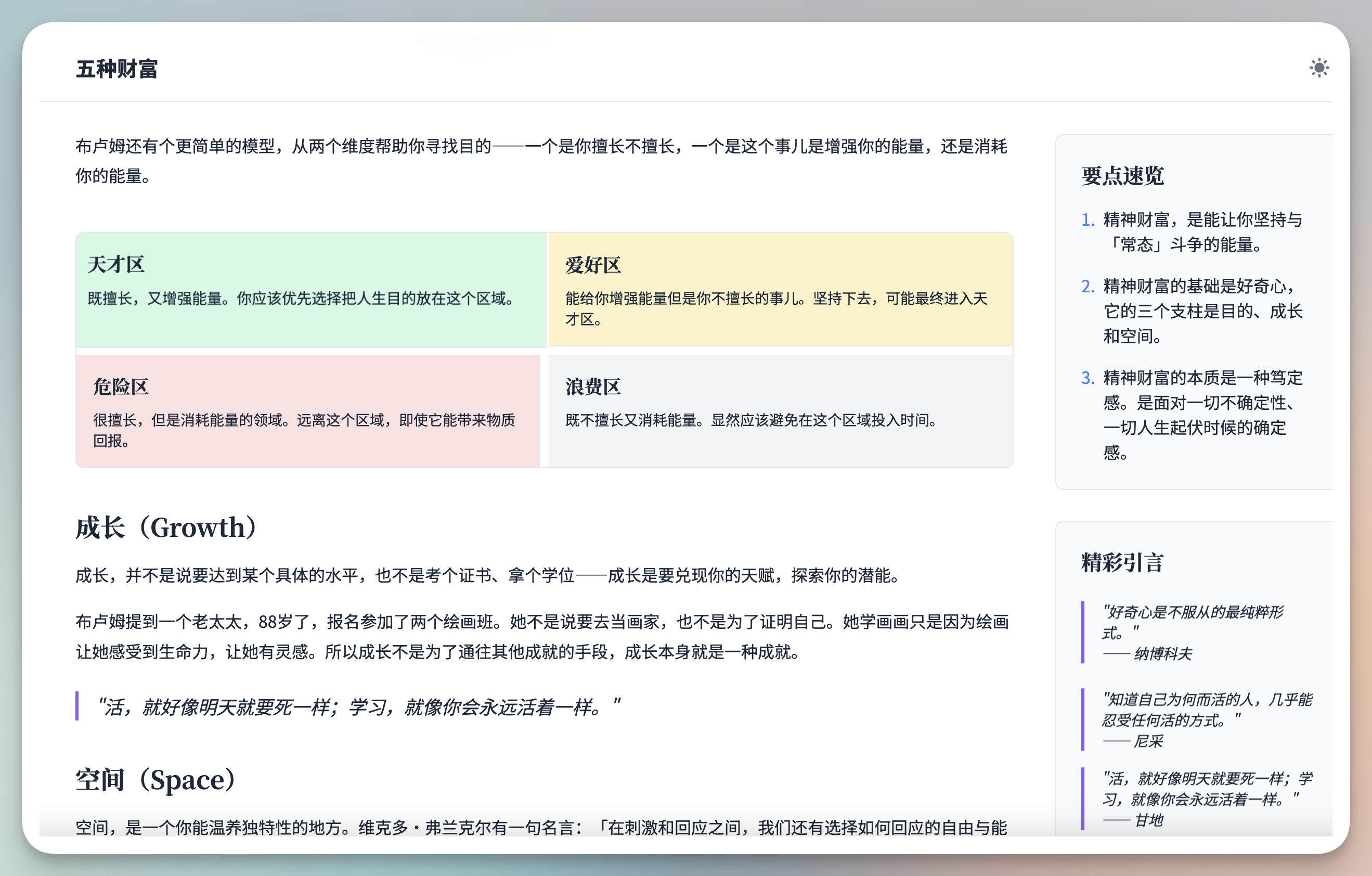The width and height of the screenshot is (1372, 876).
Task: Click the 甘地 quote in sidebar
Action: click(1197, 798)
